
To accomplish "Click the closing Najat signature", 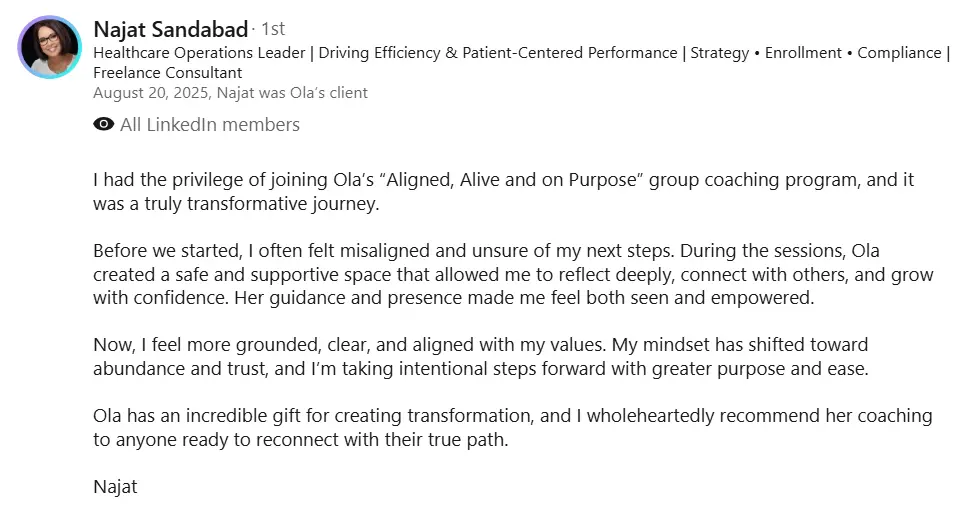I will (x=115, y=487).
